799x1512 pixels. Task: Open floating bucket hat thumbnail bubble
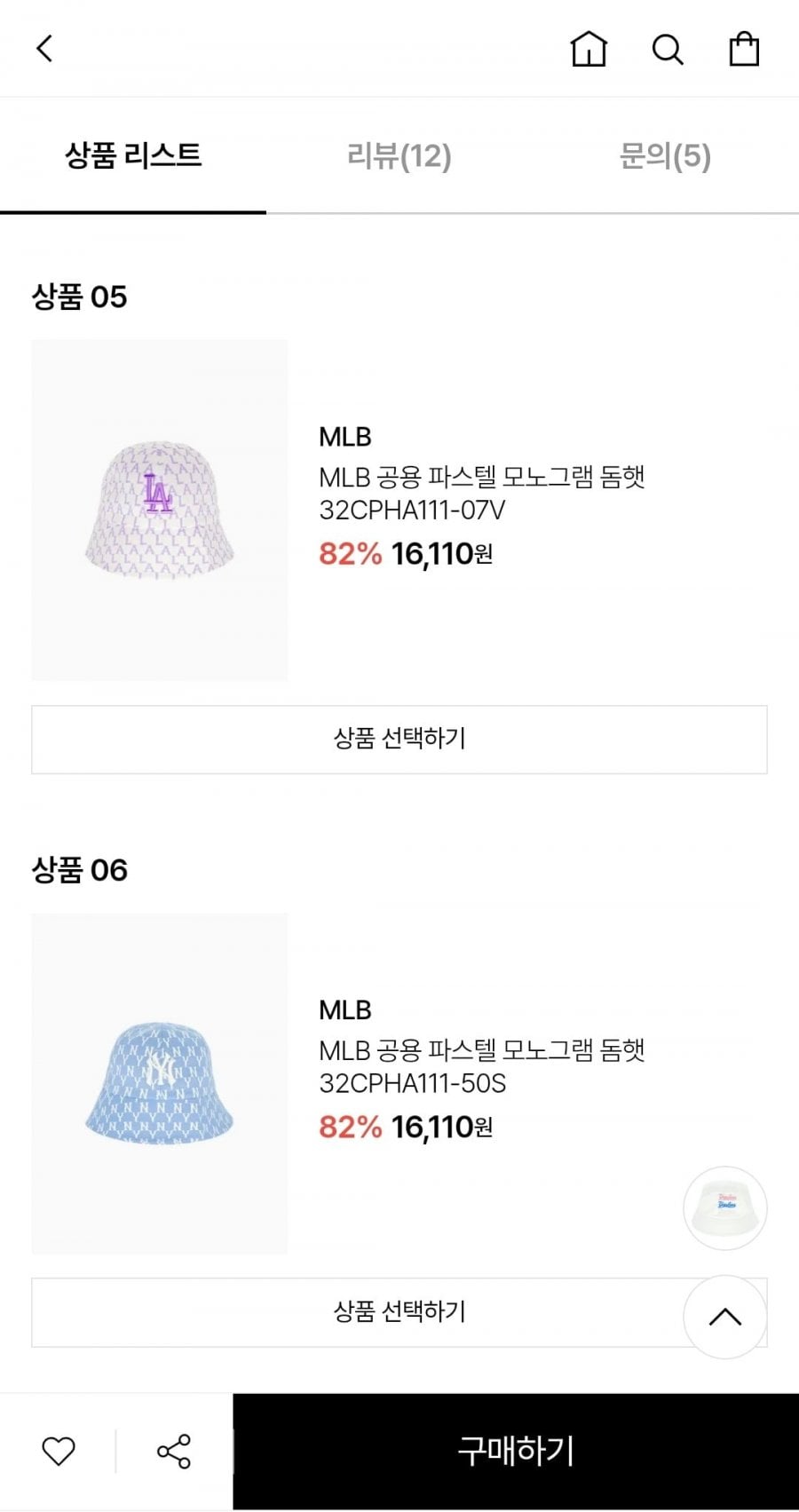(725, 1207)
